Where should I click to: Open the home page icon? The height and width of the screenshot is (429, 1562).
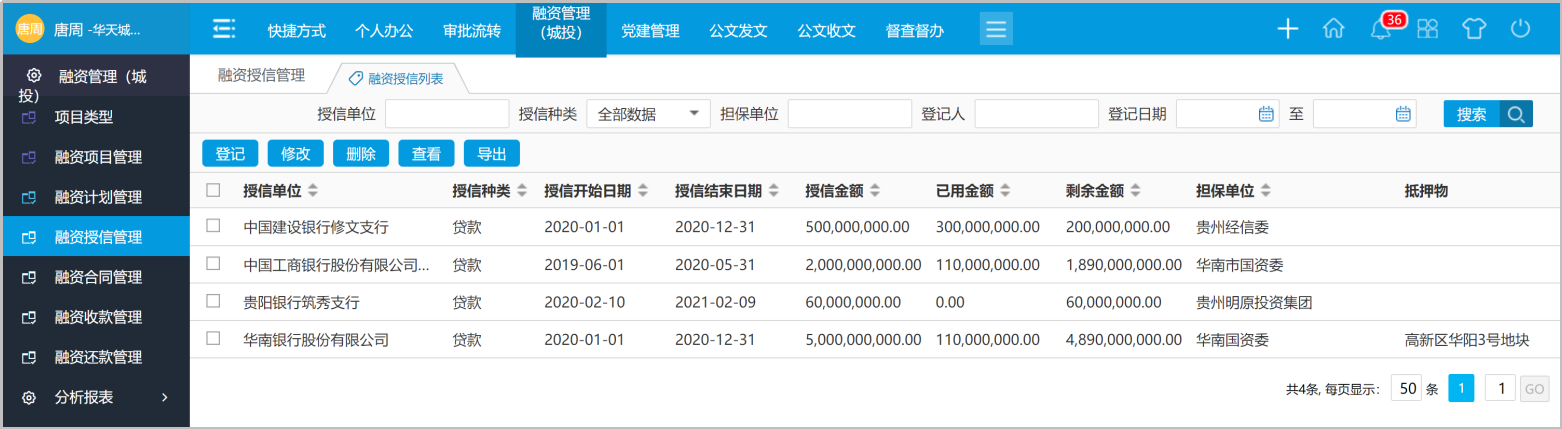pyautogui.click(x=1333, y=29)
